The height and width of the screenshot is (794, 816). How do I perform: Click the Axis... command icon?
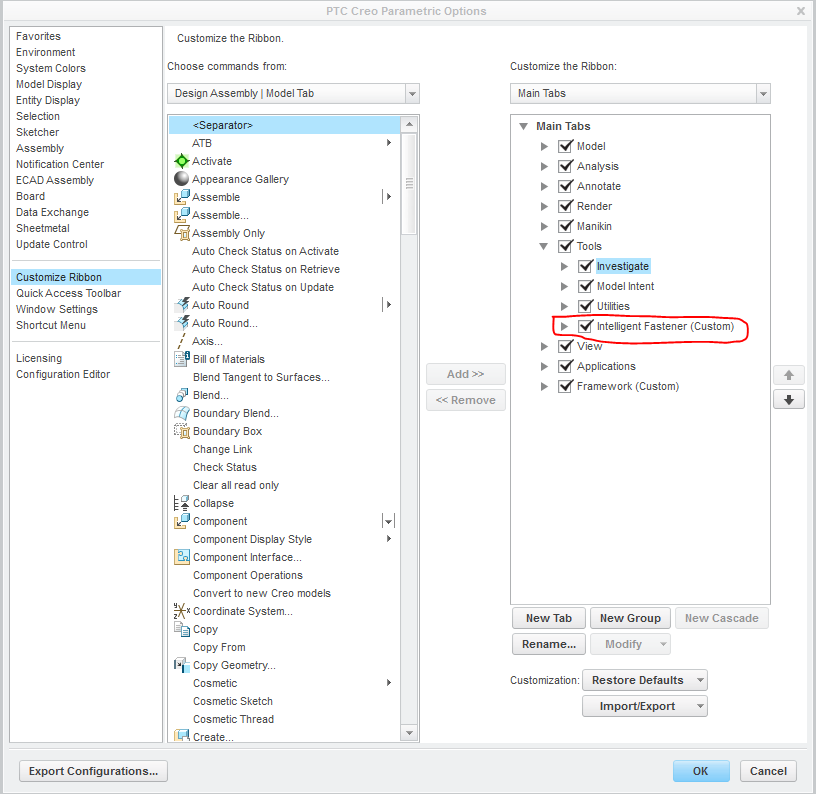181,341
